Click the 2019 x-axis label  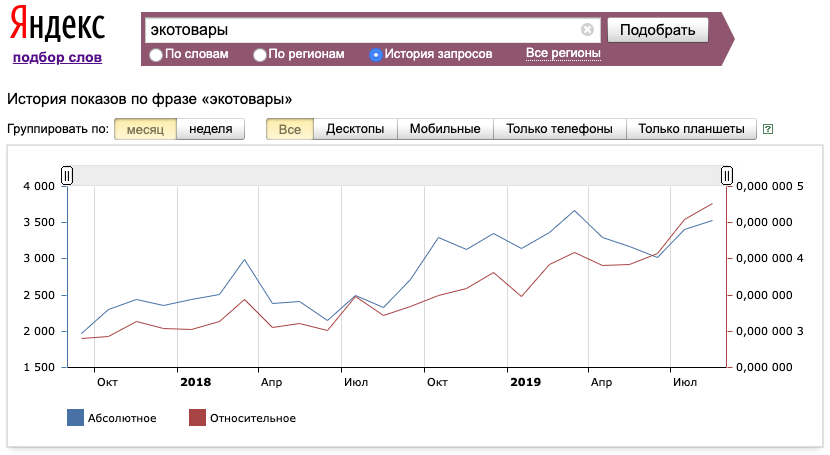(x=526, y=382)
